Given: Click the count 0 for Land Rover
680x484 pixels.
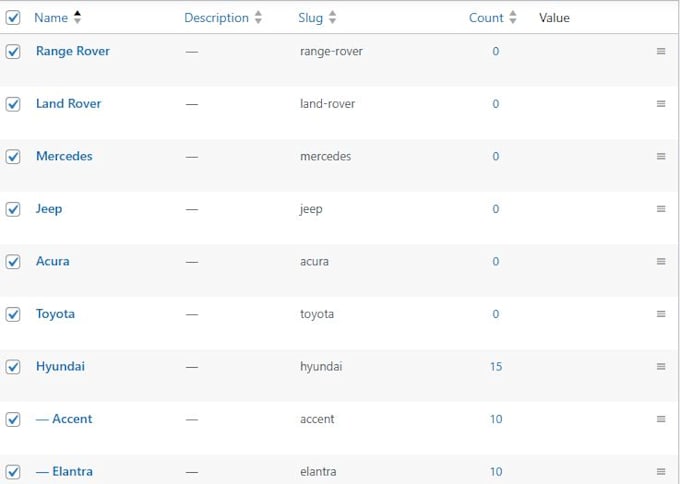Looking at the screenshot, I should click(x=496, y=104).
